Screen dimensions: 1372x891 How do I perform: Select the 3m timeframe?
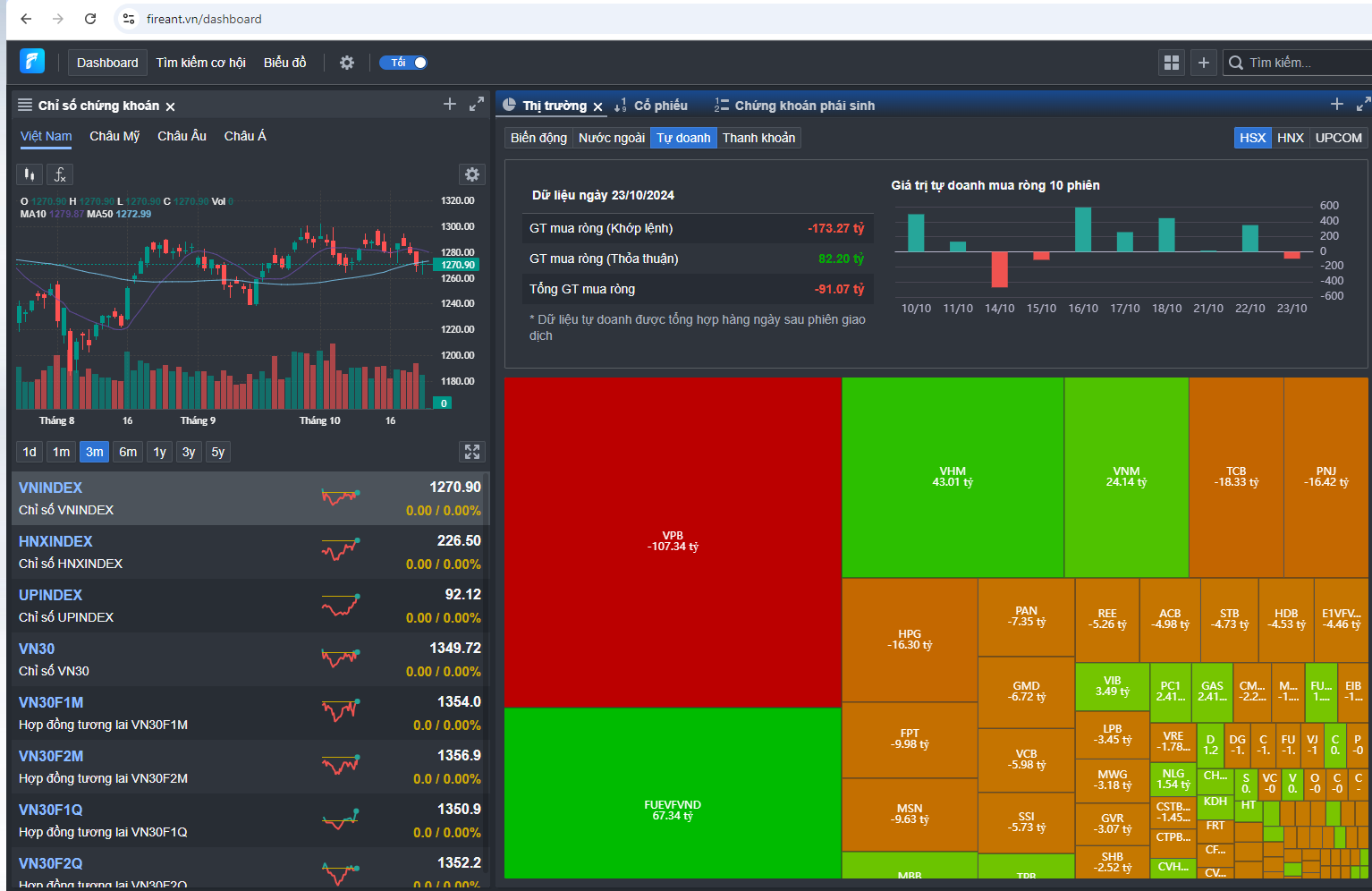(x=95, y=452)
